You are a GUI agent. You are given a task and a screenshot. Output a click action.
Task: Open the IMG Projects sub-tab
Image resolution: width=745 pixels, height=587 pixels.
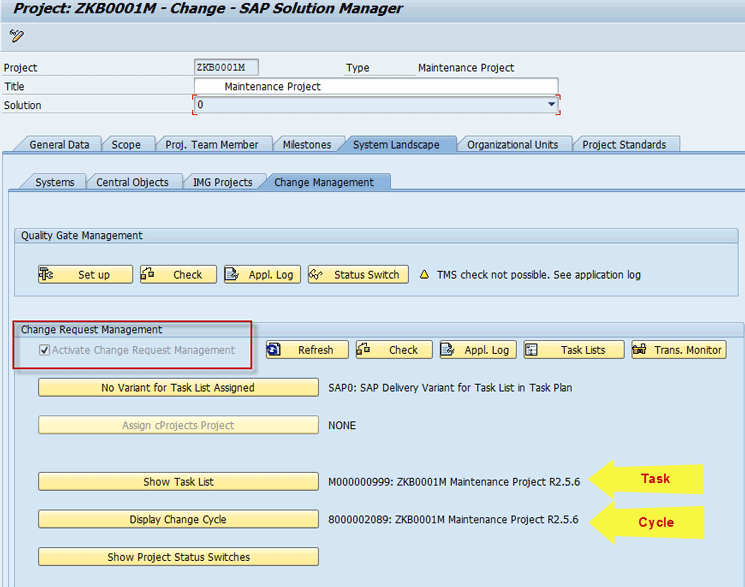222,182
